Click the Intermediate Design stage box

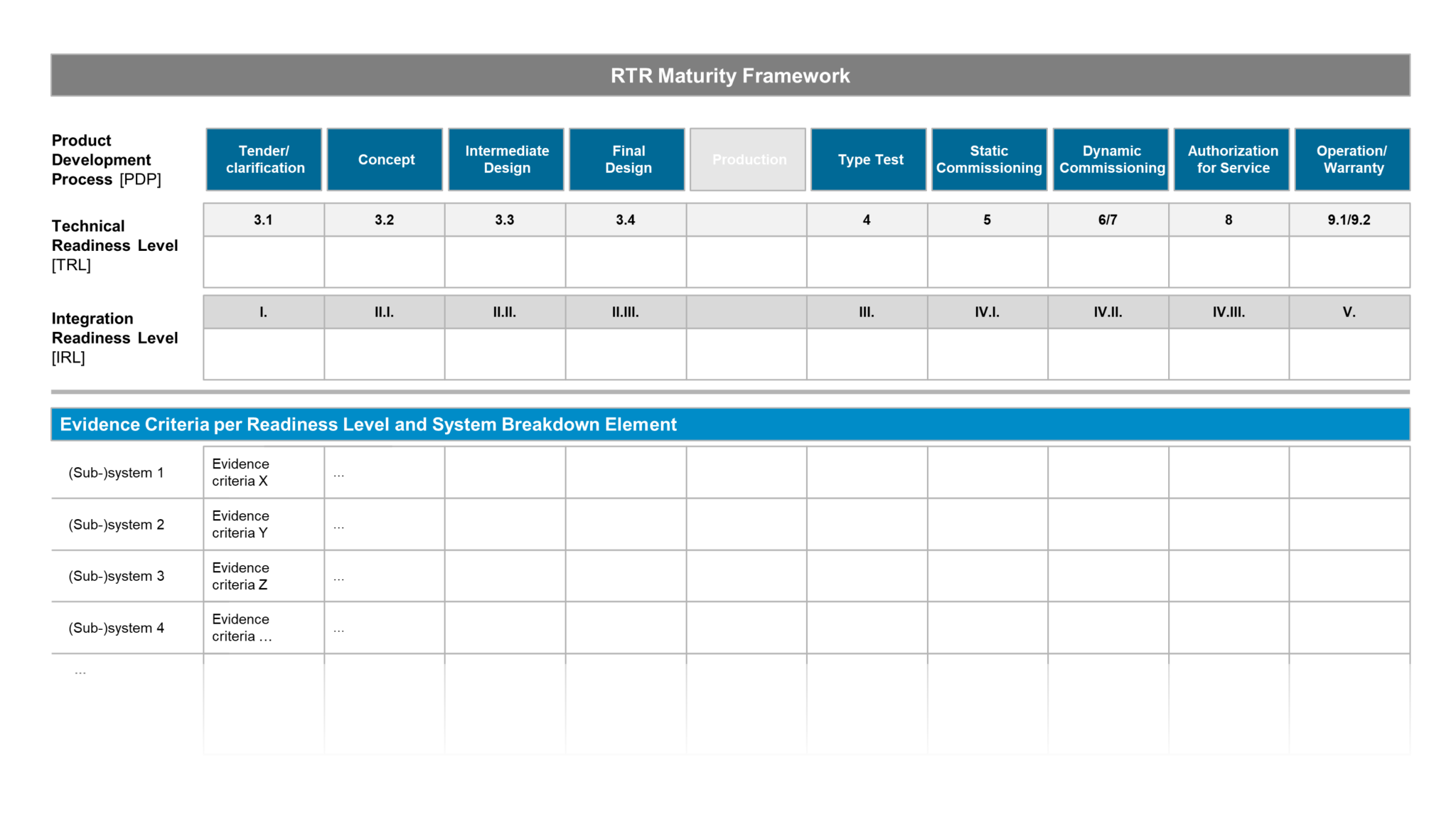[x=505, y=159]
